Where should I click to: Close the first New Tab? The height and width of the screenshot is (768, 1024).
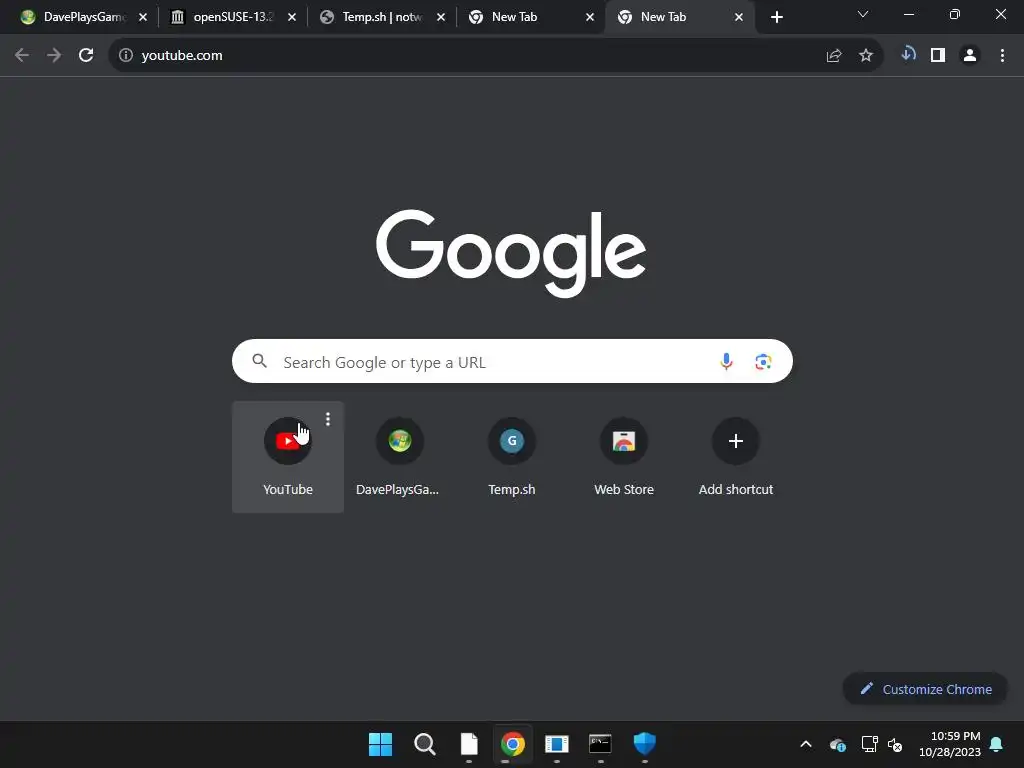(590, 17)
